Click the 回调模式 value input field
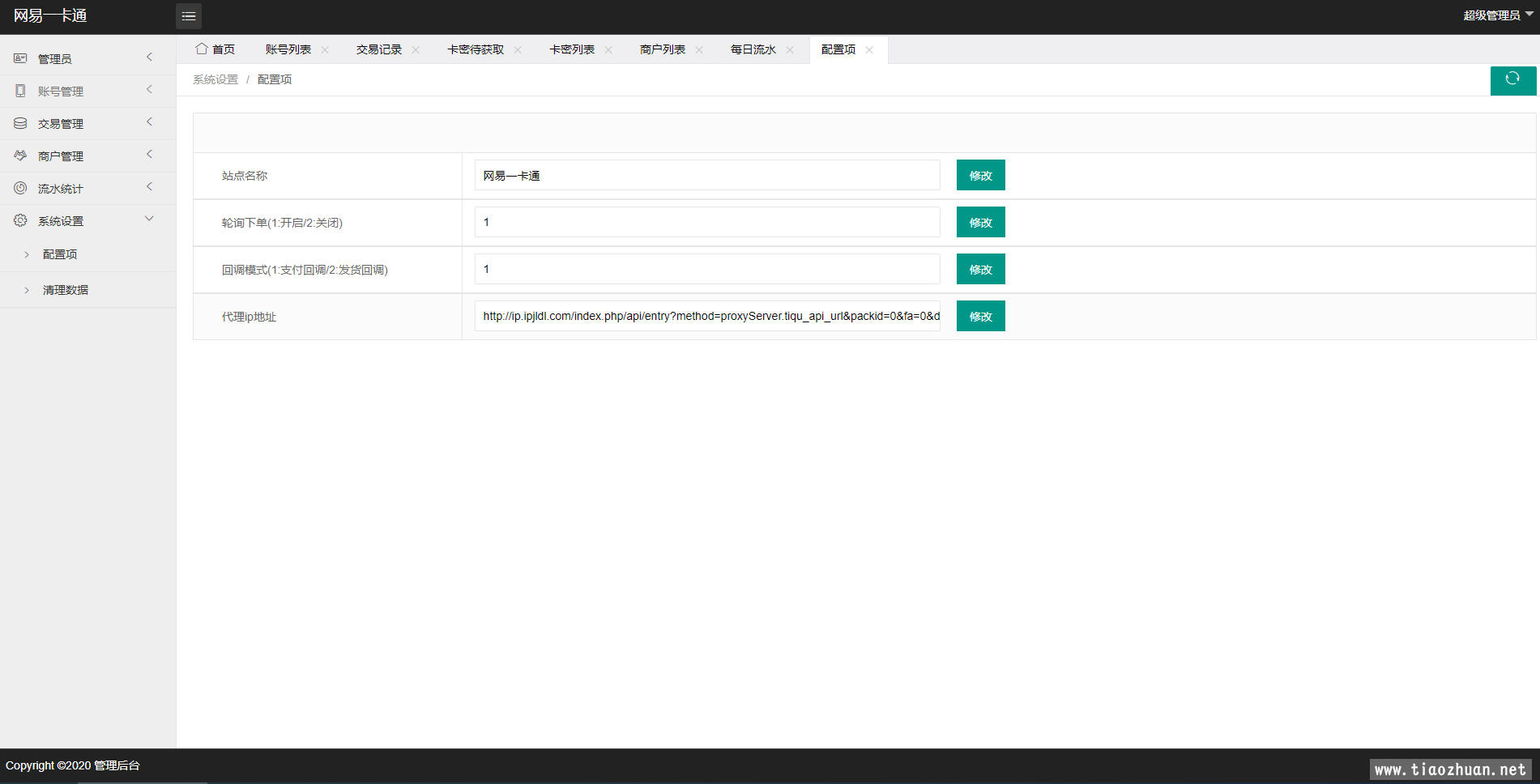 (707, 269)
